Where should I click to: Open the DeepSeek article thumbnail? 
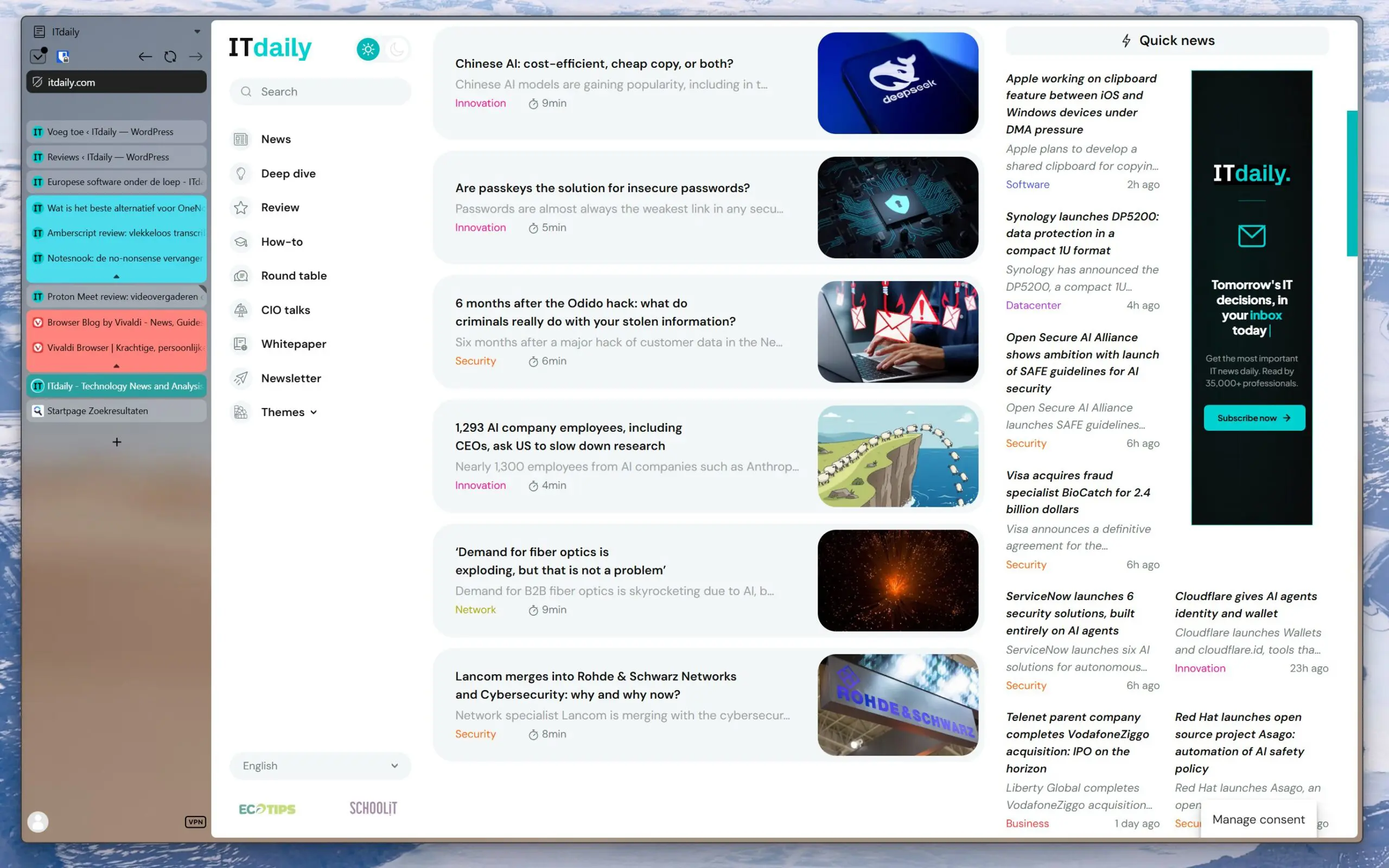[x=897, y=83]
